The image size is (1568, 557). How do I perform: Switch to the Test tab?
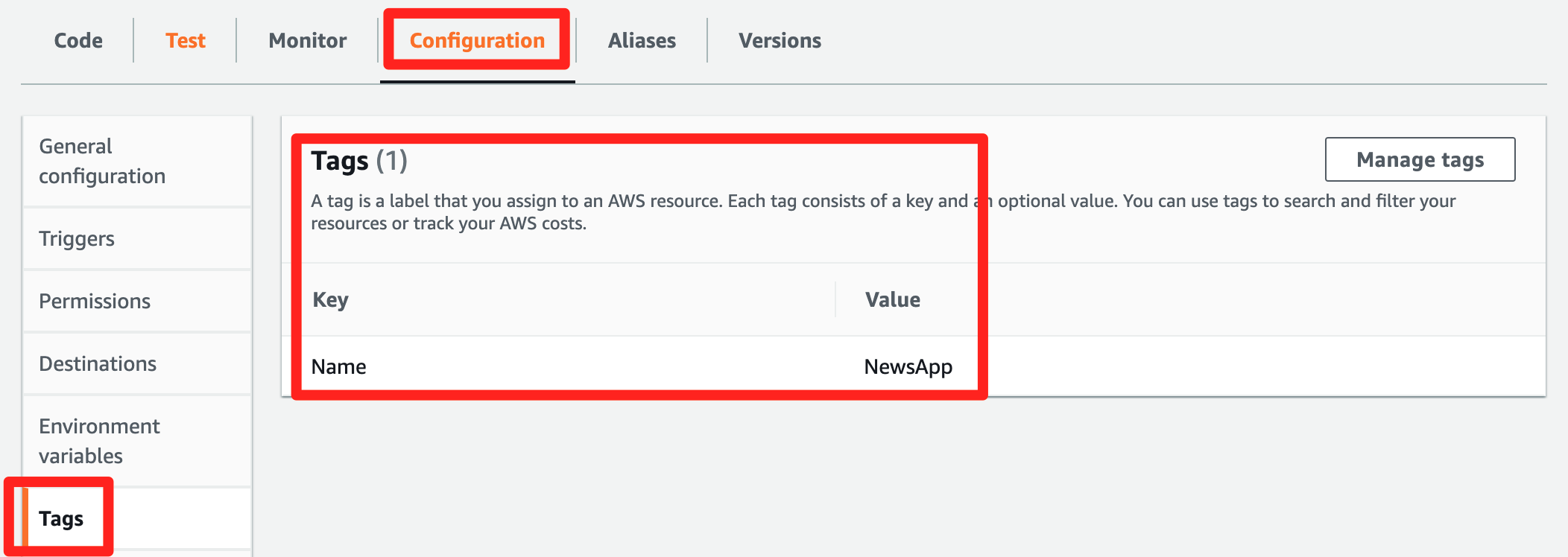tap(186, 40)
